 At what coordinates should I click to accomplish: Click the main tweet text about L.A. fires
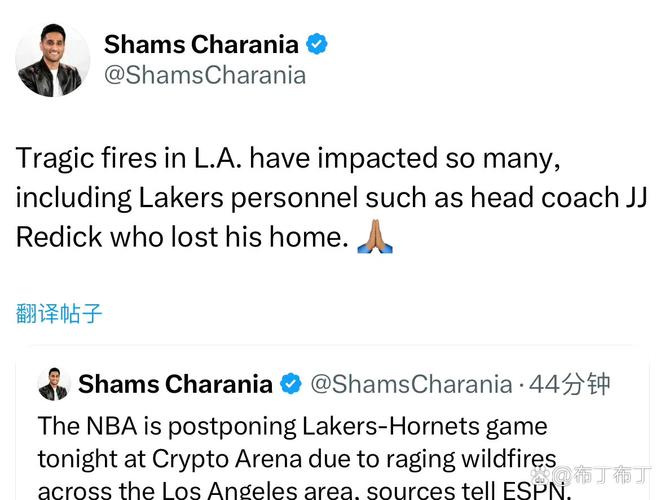coord(332,197)
